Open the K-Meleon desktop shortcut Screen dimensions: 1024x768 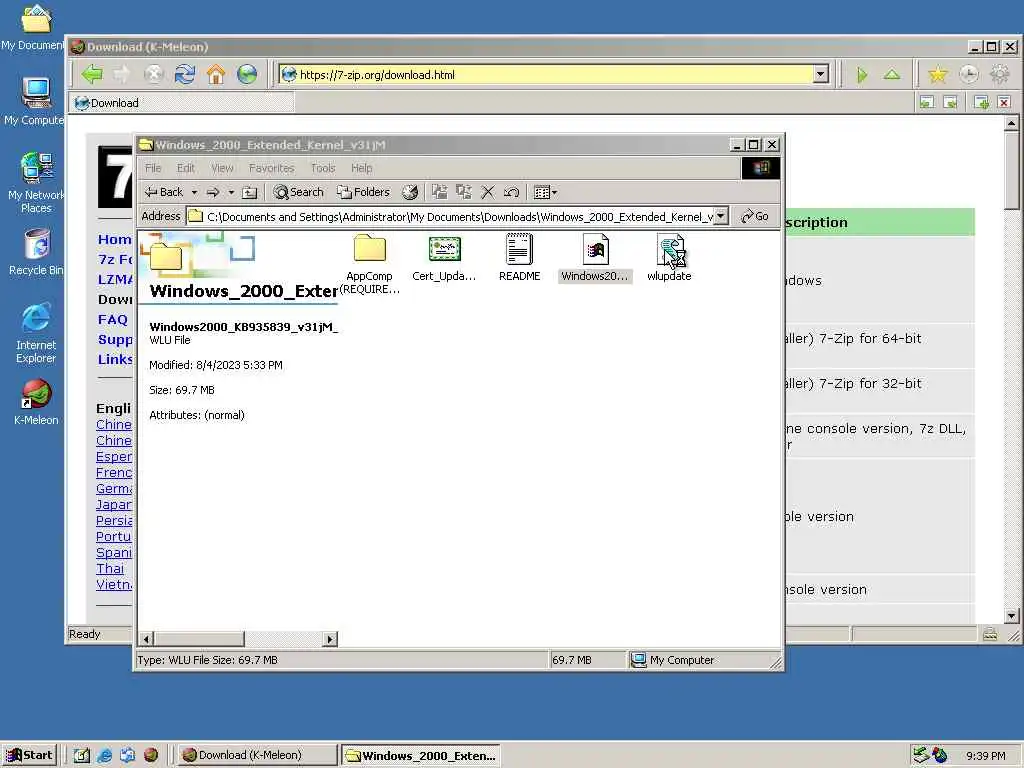click(36, 402)
